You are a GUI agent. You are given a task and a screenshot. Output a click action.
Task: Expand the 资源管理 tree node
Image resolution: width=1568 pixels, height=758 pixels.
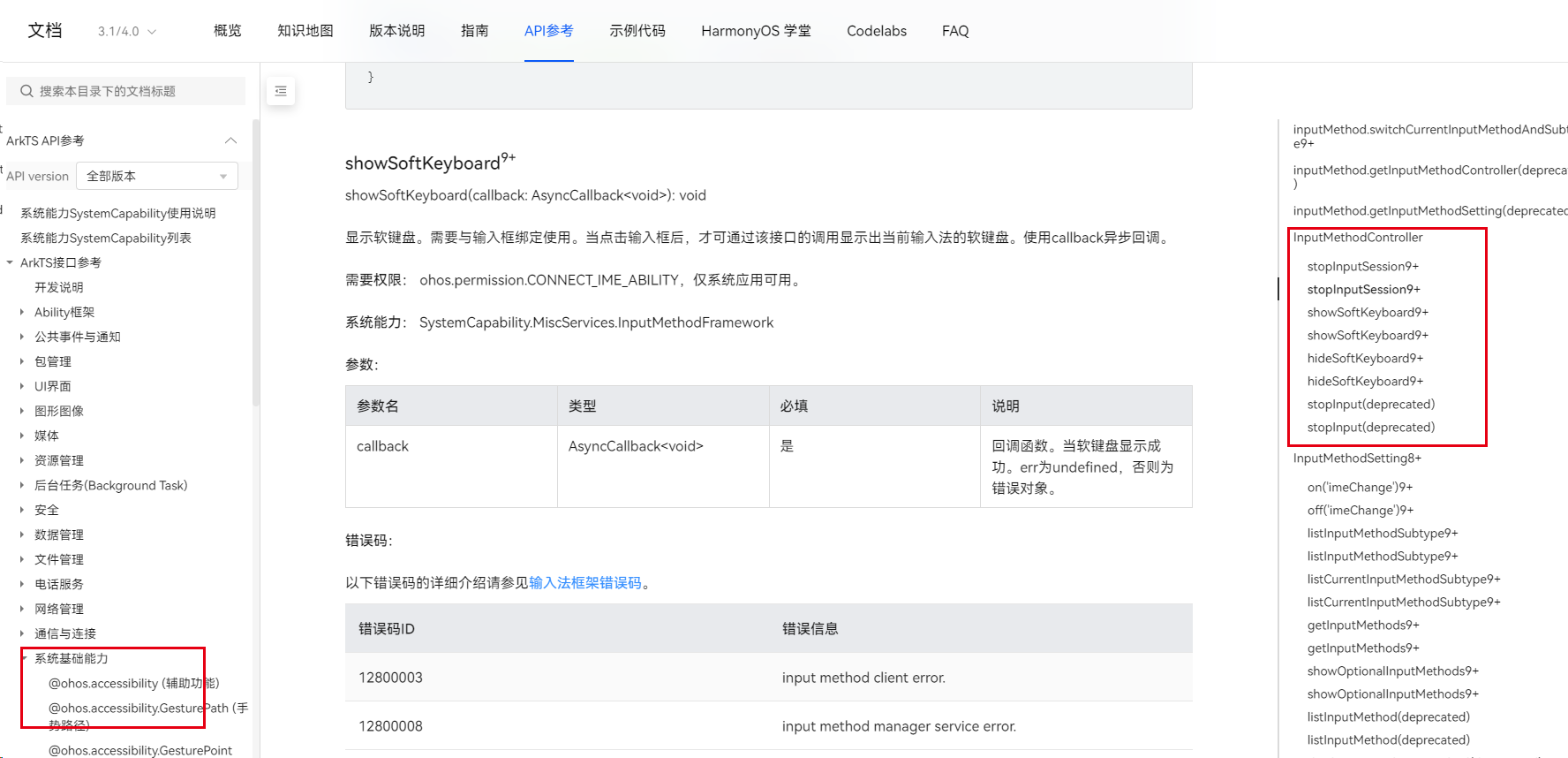[22, 460]
